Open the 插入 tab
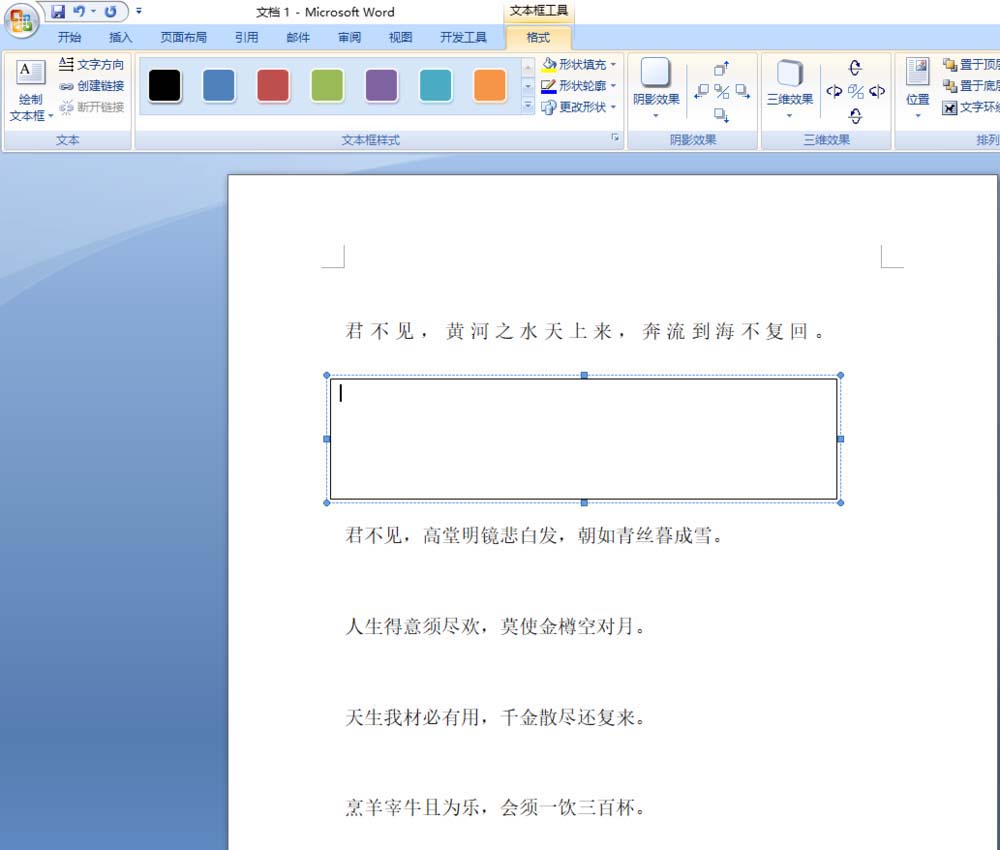This screenshot has width=1000, height=850. 121,38
